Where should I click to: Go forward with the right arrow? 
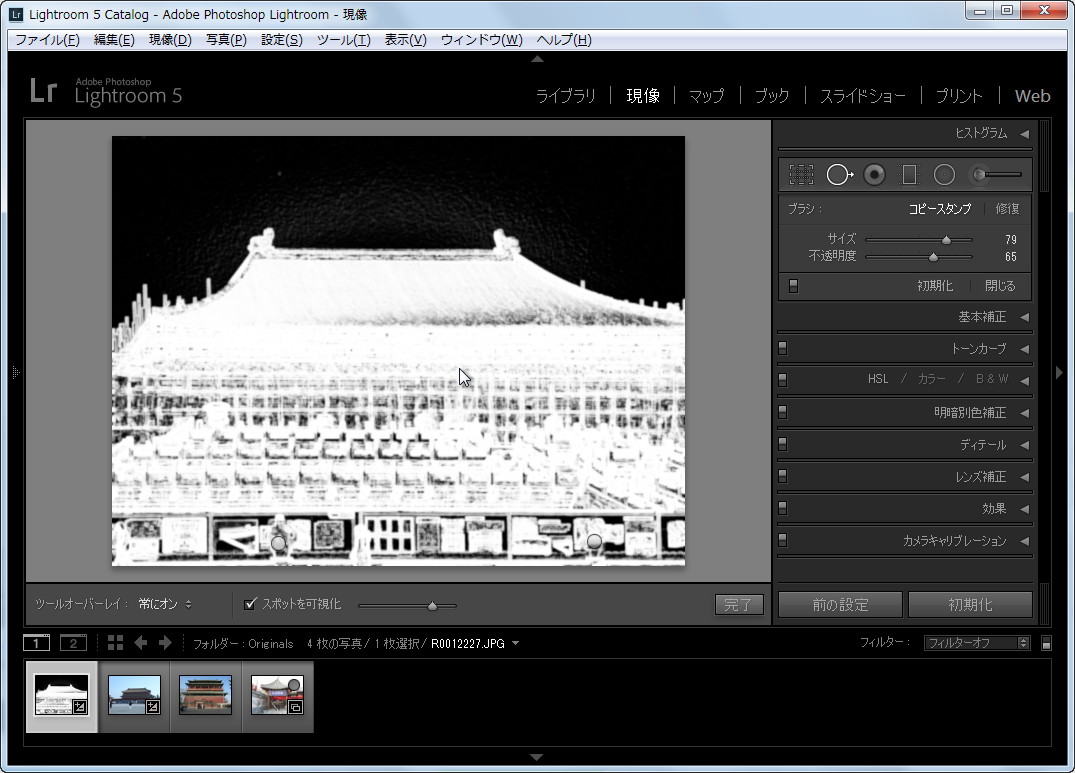point(165,643)
